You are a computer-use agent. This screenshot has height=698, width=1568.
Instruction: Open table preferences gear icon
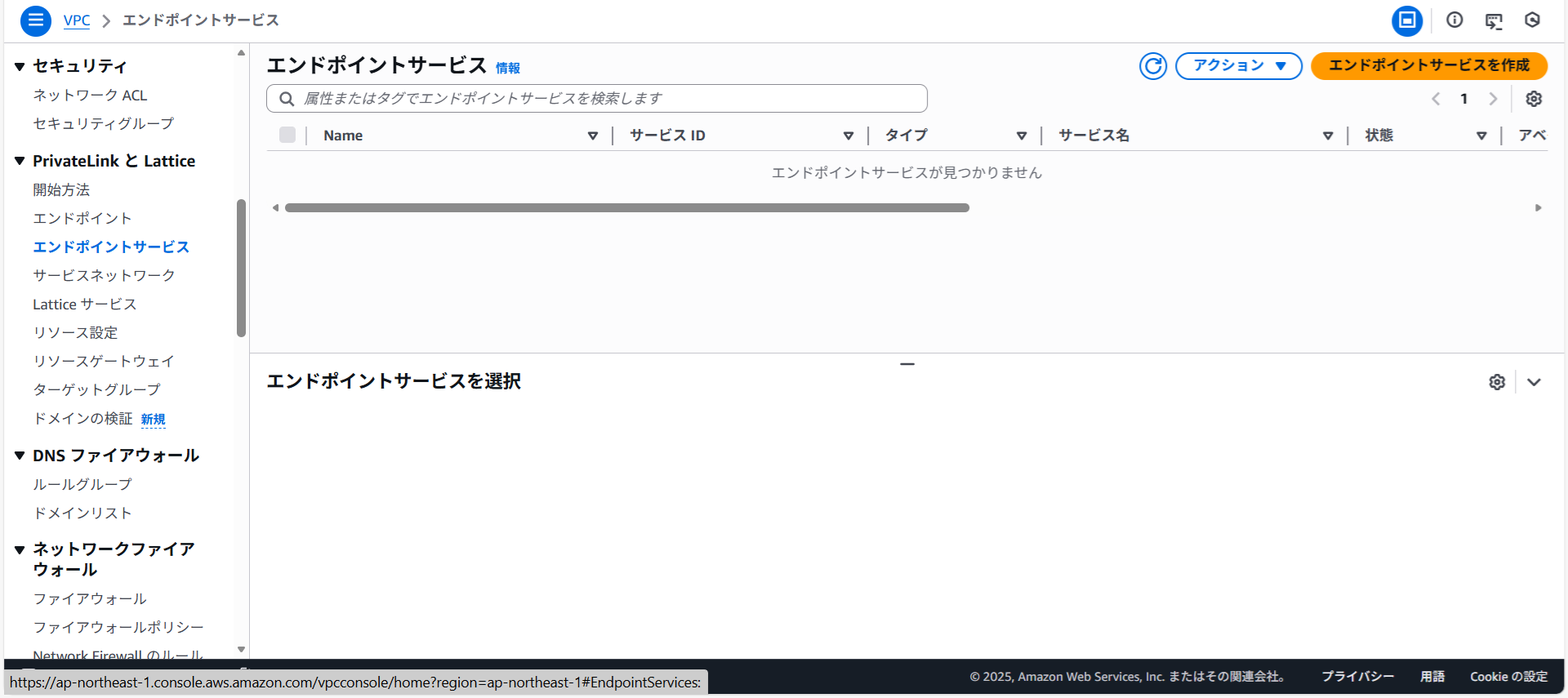tap(1534, 99)
